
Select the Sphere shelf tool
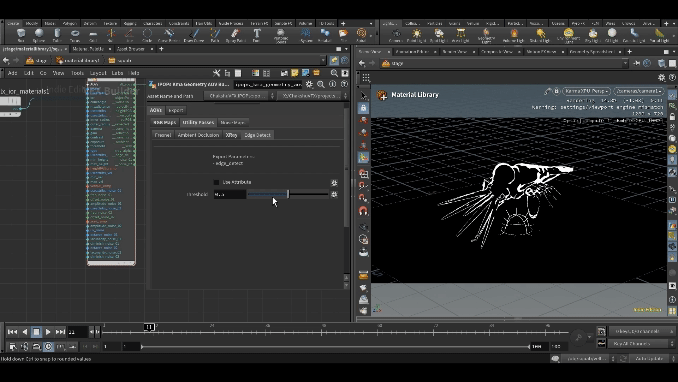[x=39, y=35]
